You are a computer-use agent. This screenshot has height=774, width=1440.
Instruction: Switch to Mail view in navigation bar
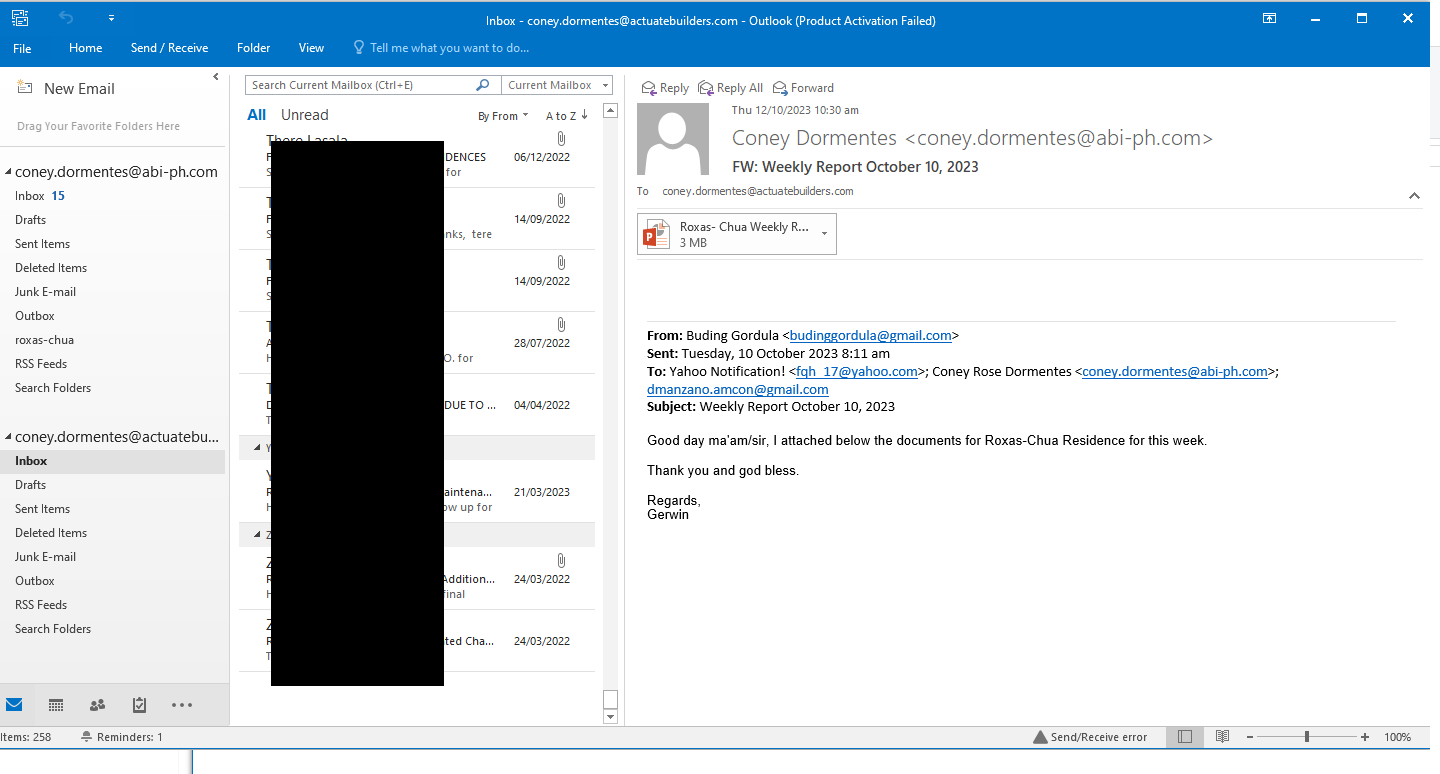click(x=14, y=705)
